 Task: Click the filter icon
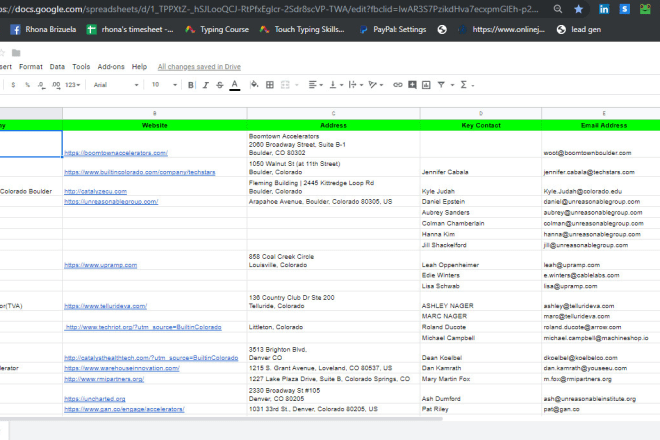(x=441, y=85)
